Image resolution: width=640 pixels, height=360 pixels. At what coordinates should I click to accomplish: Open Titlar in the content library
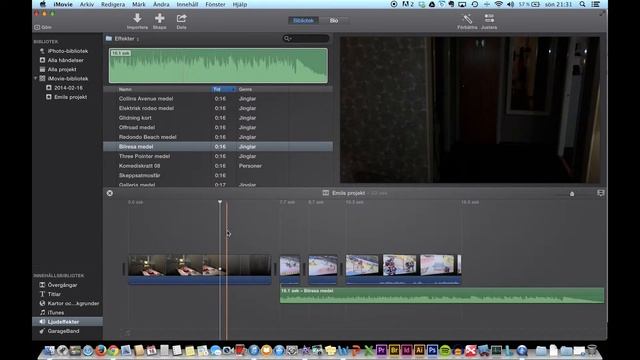pos(54,294)
